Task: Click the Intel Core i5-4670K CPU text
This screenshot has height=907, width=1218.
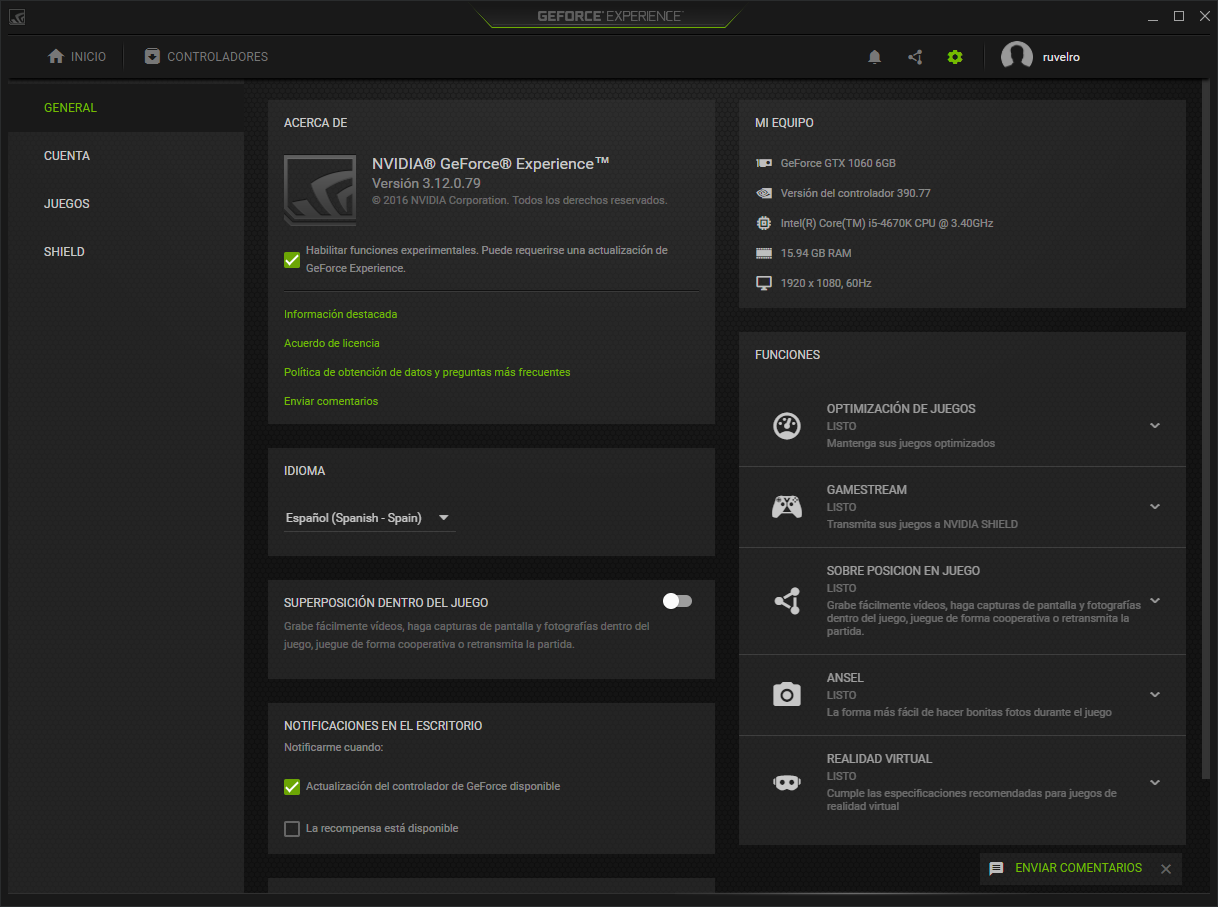Action: (887, 223)
